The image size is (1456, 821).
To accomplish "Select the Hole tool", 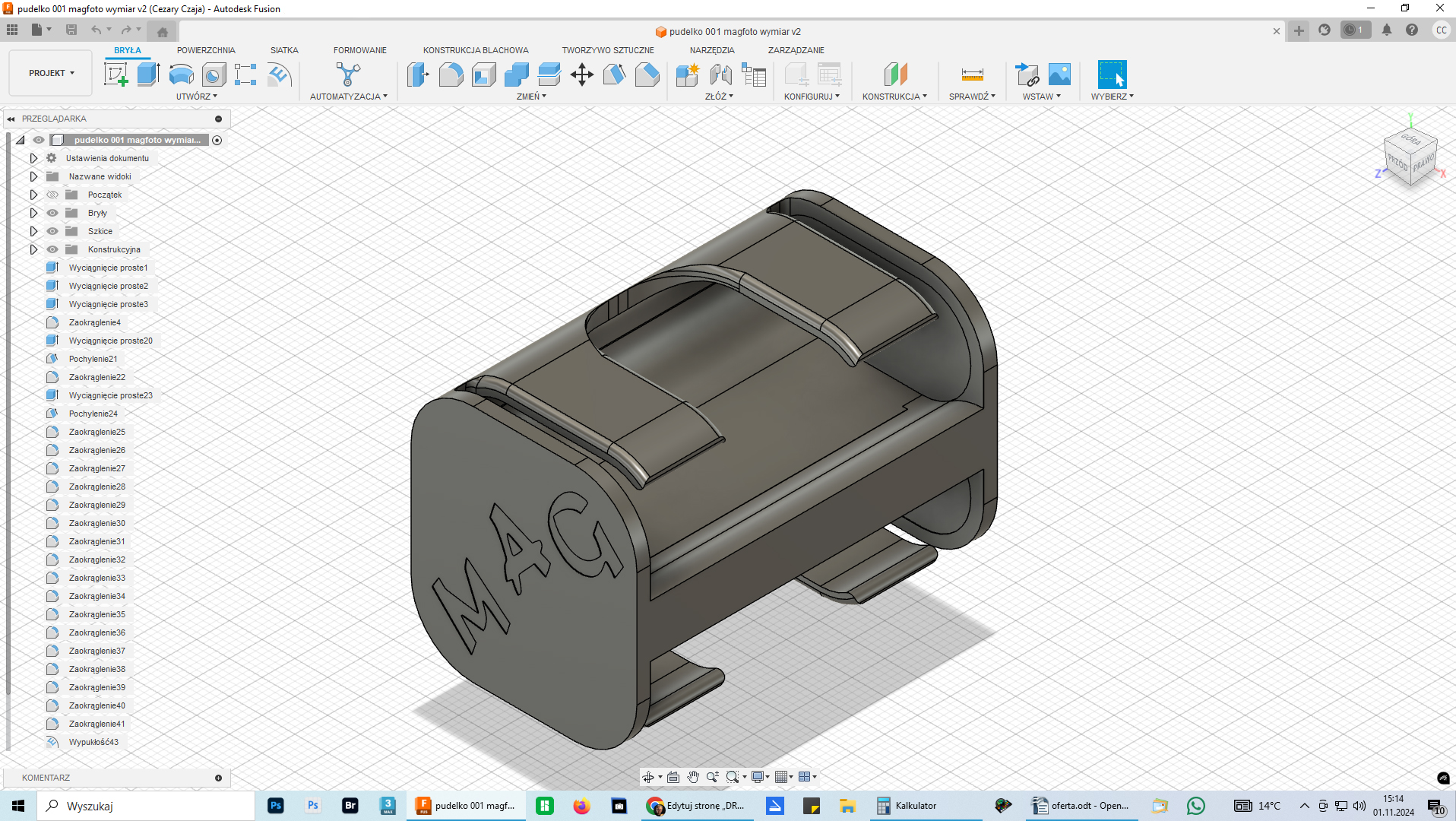I will (214, 74).
